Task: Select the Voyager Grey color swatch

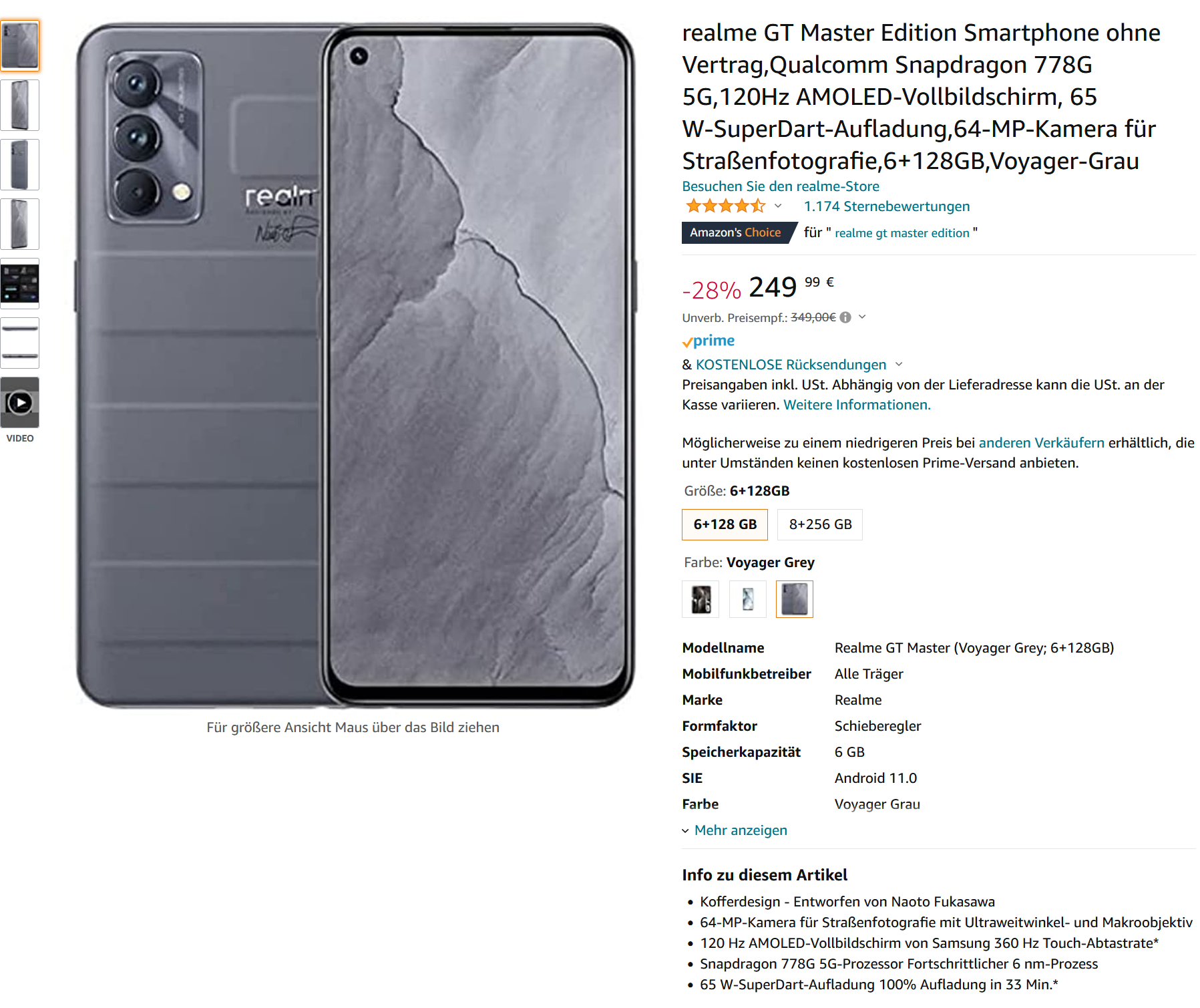Action: (795, 599)
